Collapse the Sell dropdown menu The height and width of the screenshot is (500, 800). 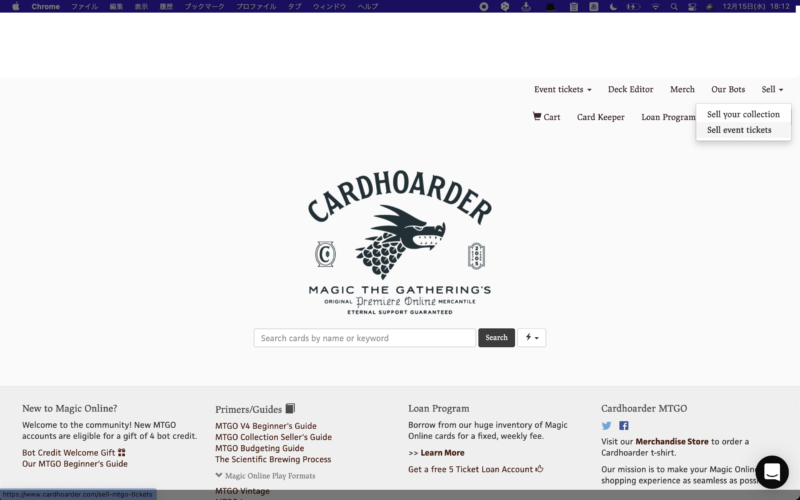tap(772, 89)
